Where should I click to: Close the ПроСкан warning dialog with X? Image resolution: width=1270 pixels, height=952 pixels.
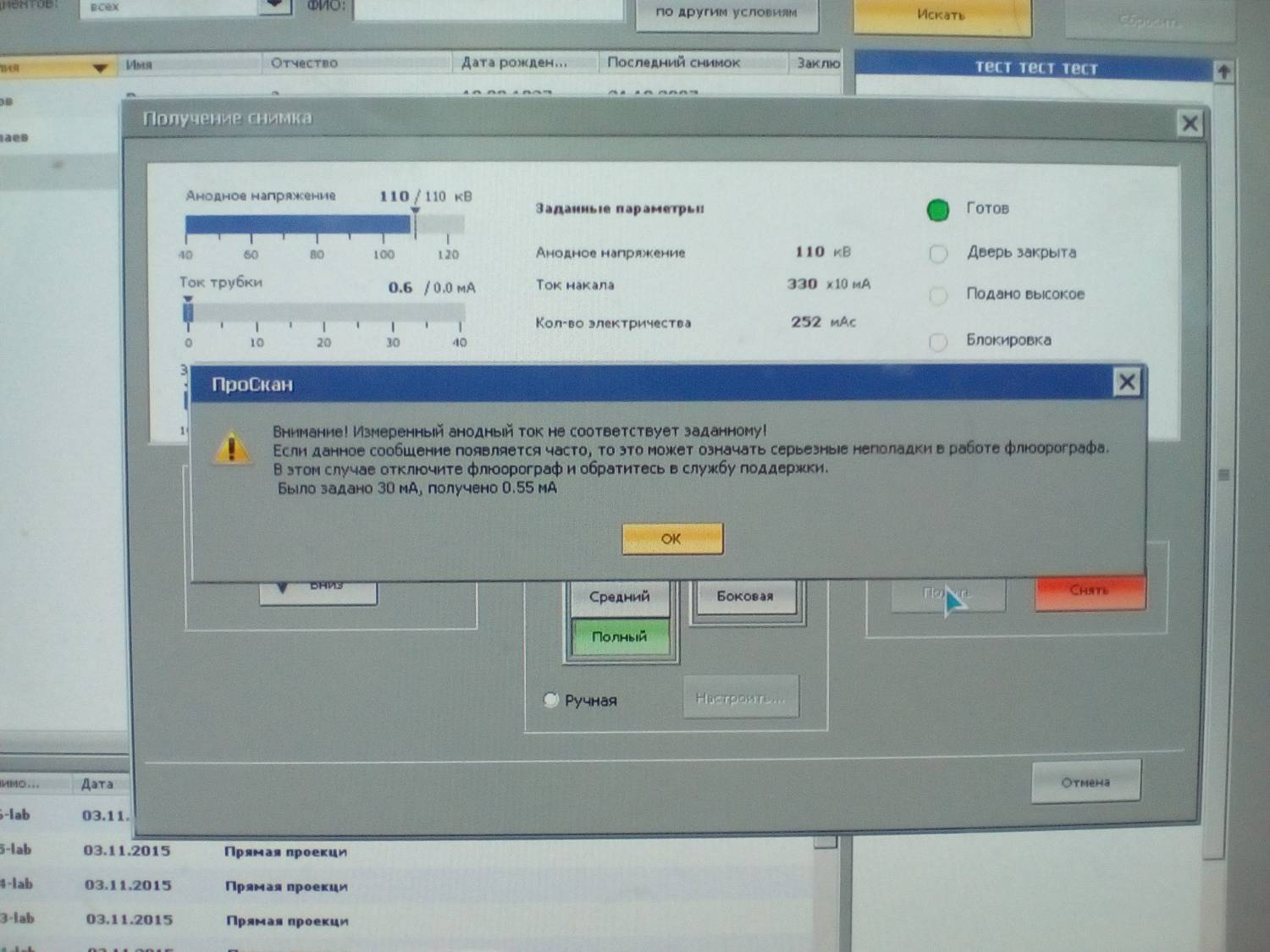(x=1127, y=382)
